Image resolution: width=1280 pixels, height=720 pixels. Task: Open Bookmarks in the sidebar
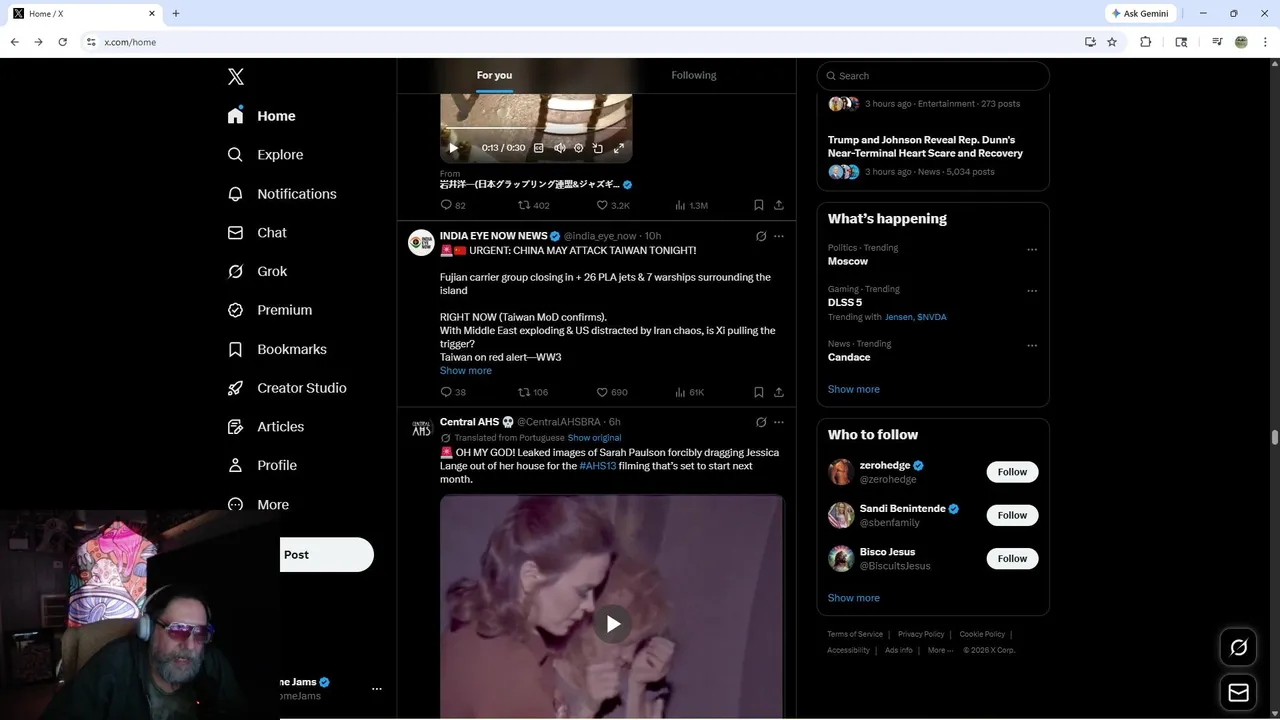(x=278, y=349)
